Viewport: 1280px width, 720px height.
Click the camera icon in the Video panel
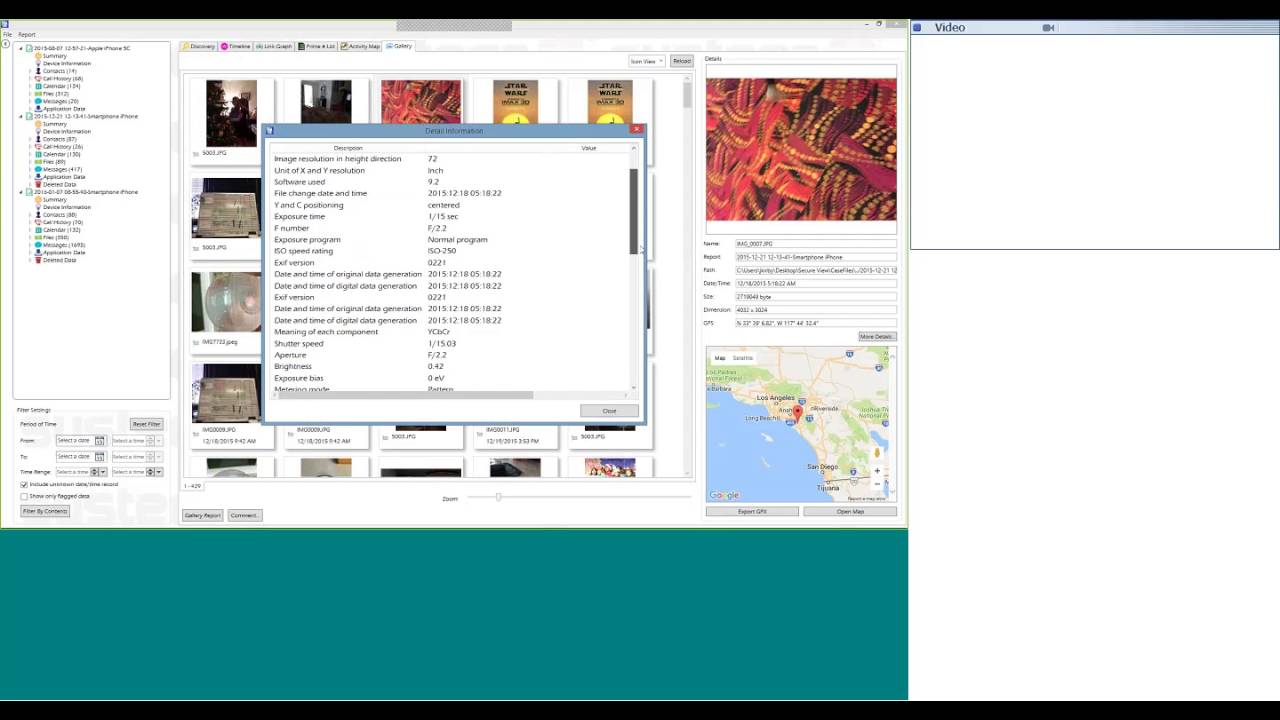(x=1048, y=28)
